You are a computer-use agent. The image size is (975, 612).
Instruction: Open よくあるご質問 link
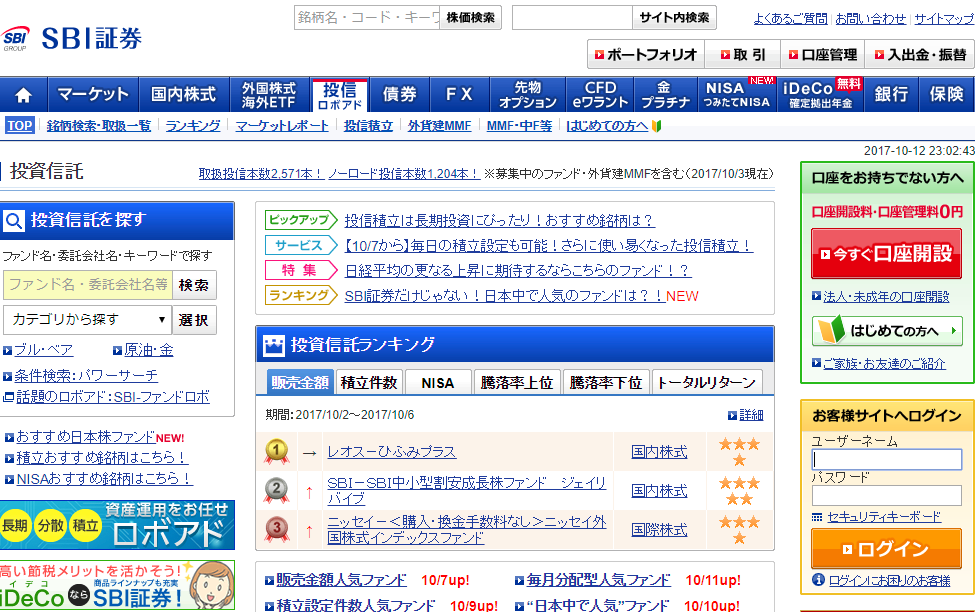point(790,19)
